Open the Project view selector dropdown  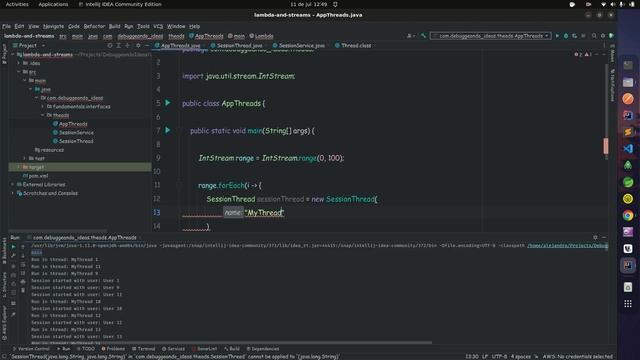(29, 45)
